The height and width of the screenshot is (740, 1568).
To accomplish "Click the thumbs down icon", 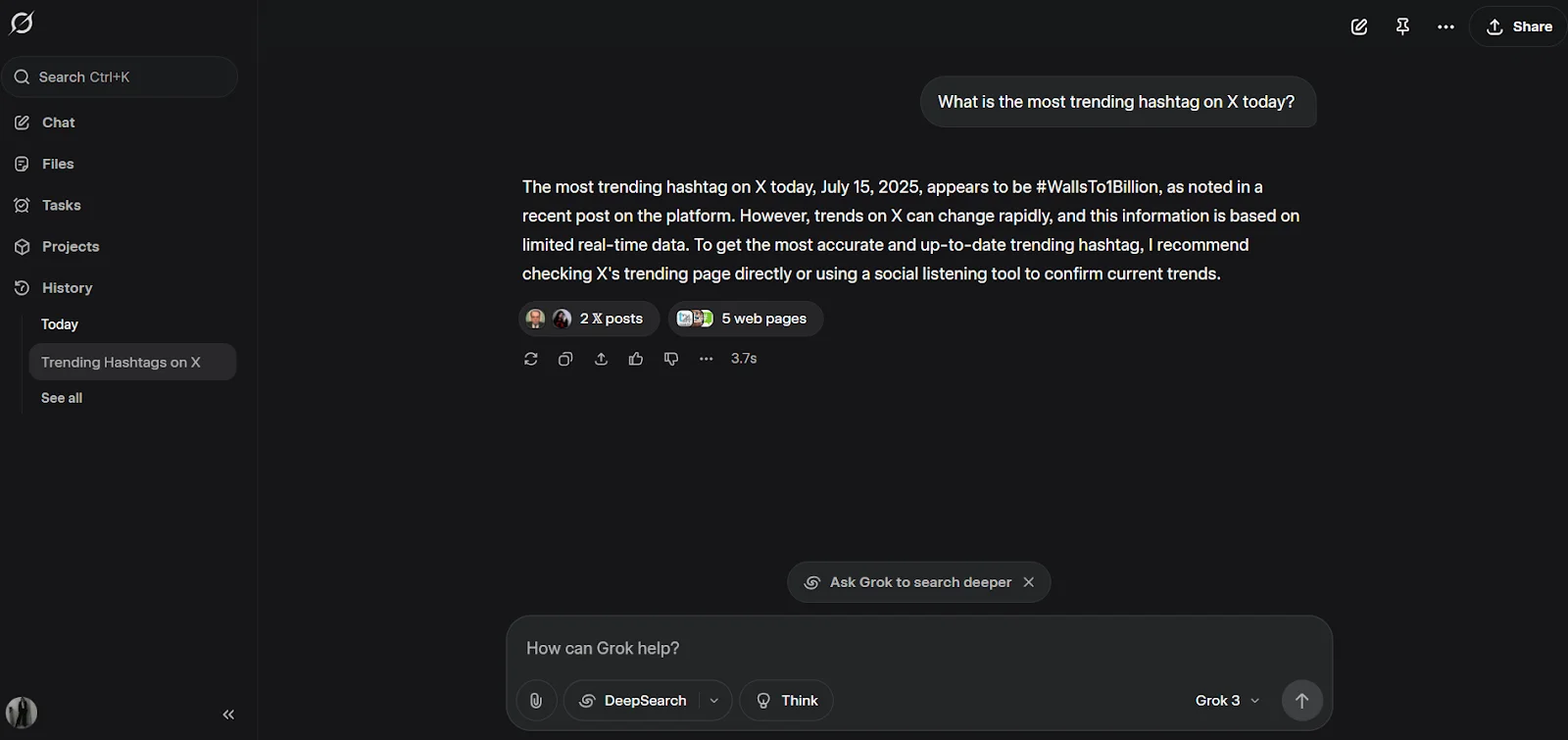I will 671,359.
